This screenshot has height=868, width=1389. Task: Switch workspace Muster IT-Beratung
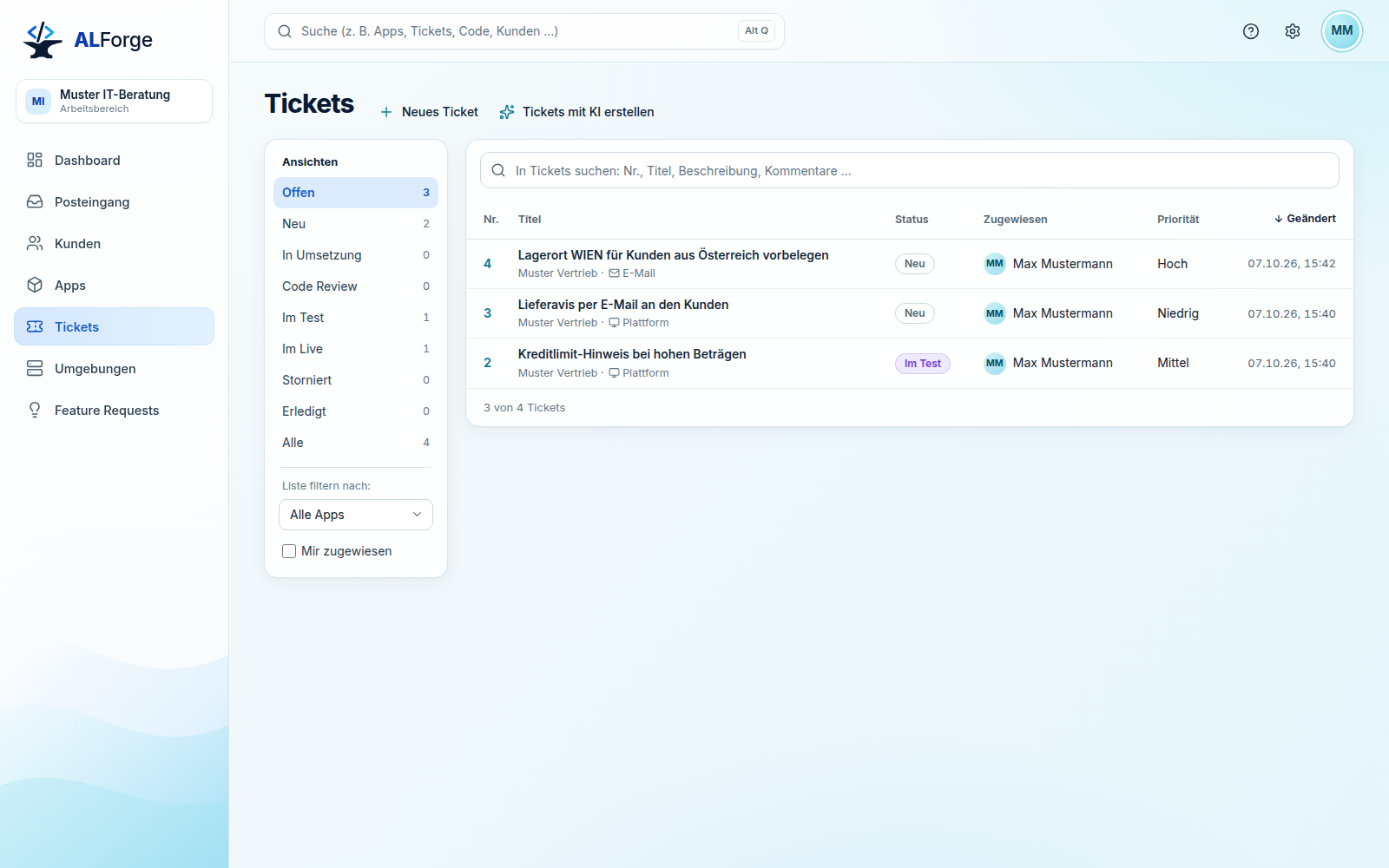pos(114,101)
